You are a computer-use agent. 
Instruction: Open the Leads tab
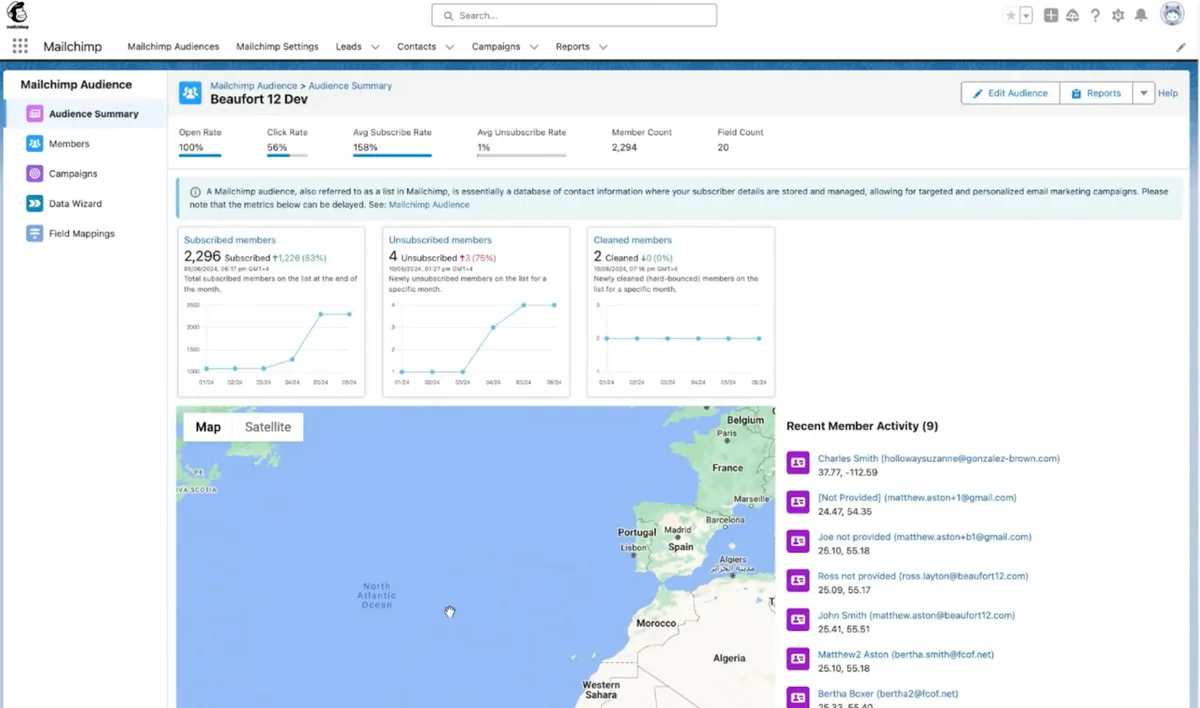[x=348, y=46]
